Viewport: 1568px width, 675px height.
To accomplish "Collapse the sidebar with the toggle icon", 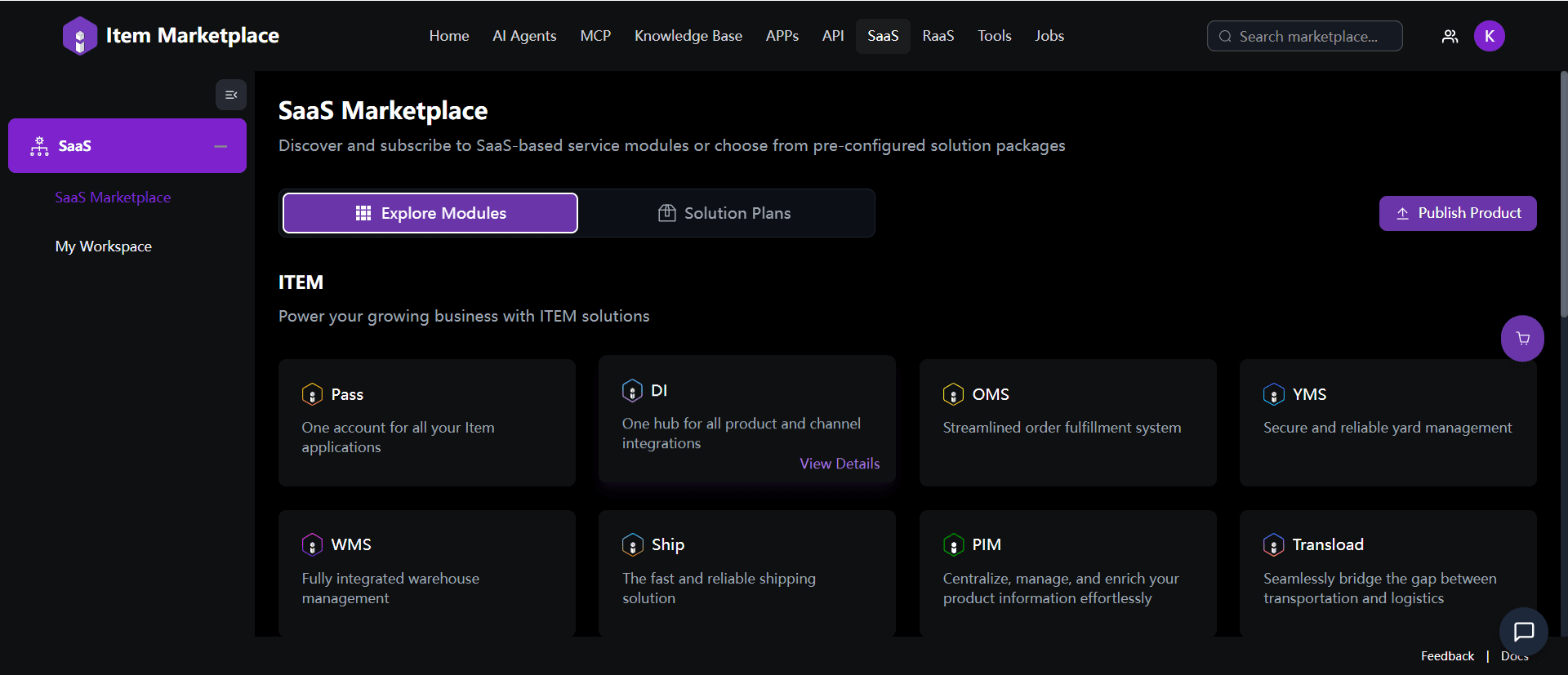I will [231, 95].
